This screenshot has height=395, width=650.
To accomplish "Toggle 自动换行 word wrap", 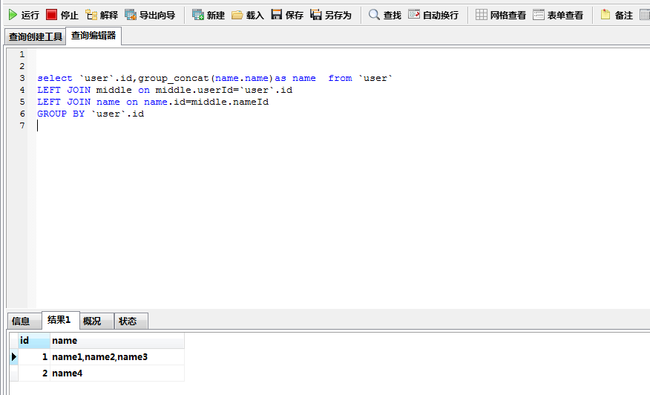I will pyautogui.click(x=433, y=15).
